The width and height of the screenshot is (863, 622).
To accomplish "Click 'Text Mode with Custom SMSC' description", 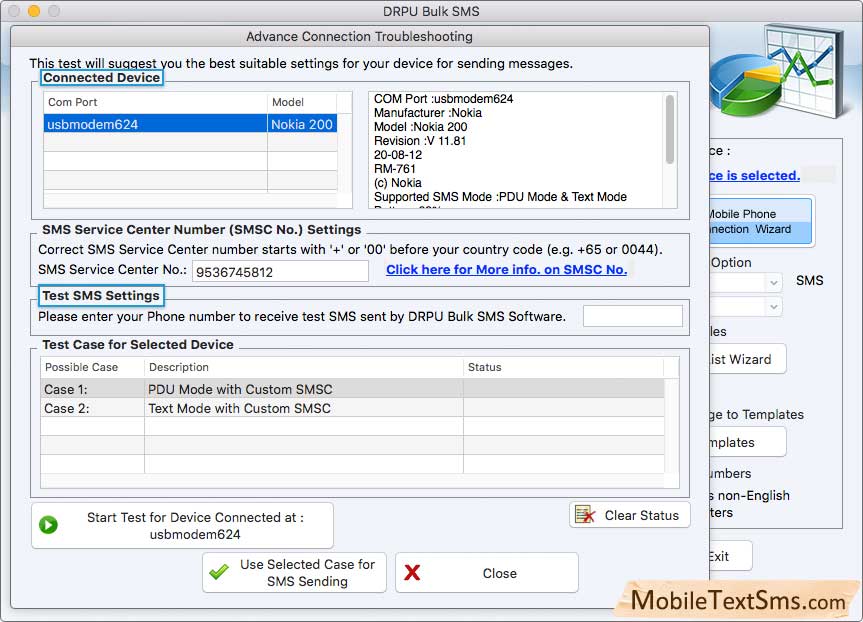I will tap(239, 408).
